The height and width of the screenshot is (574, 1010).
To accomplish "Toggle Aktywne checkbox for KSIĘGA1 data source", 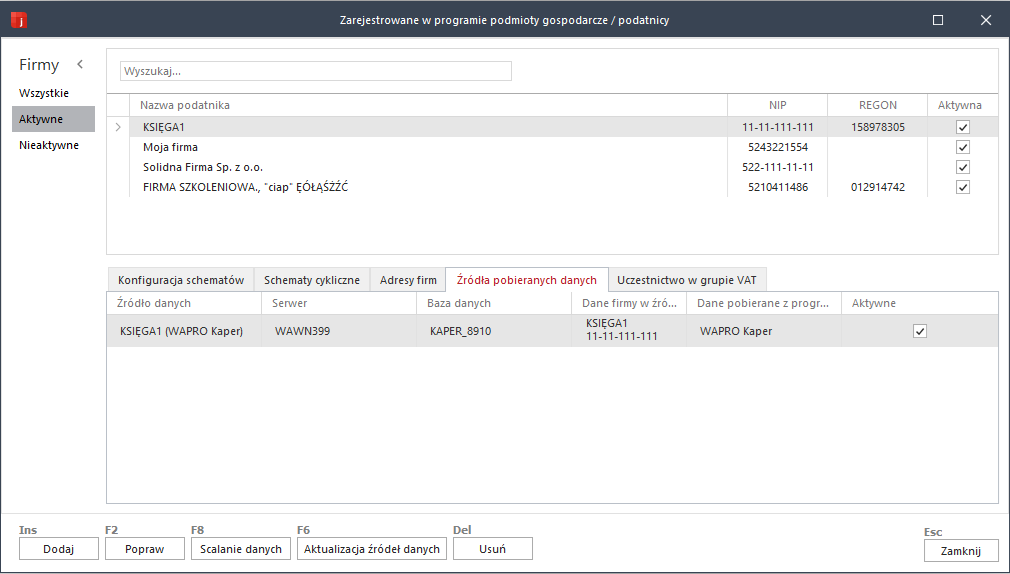I will pyautogui.click(x=920, y=331).
